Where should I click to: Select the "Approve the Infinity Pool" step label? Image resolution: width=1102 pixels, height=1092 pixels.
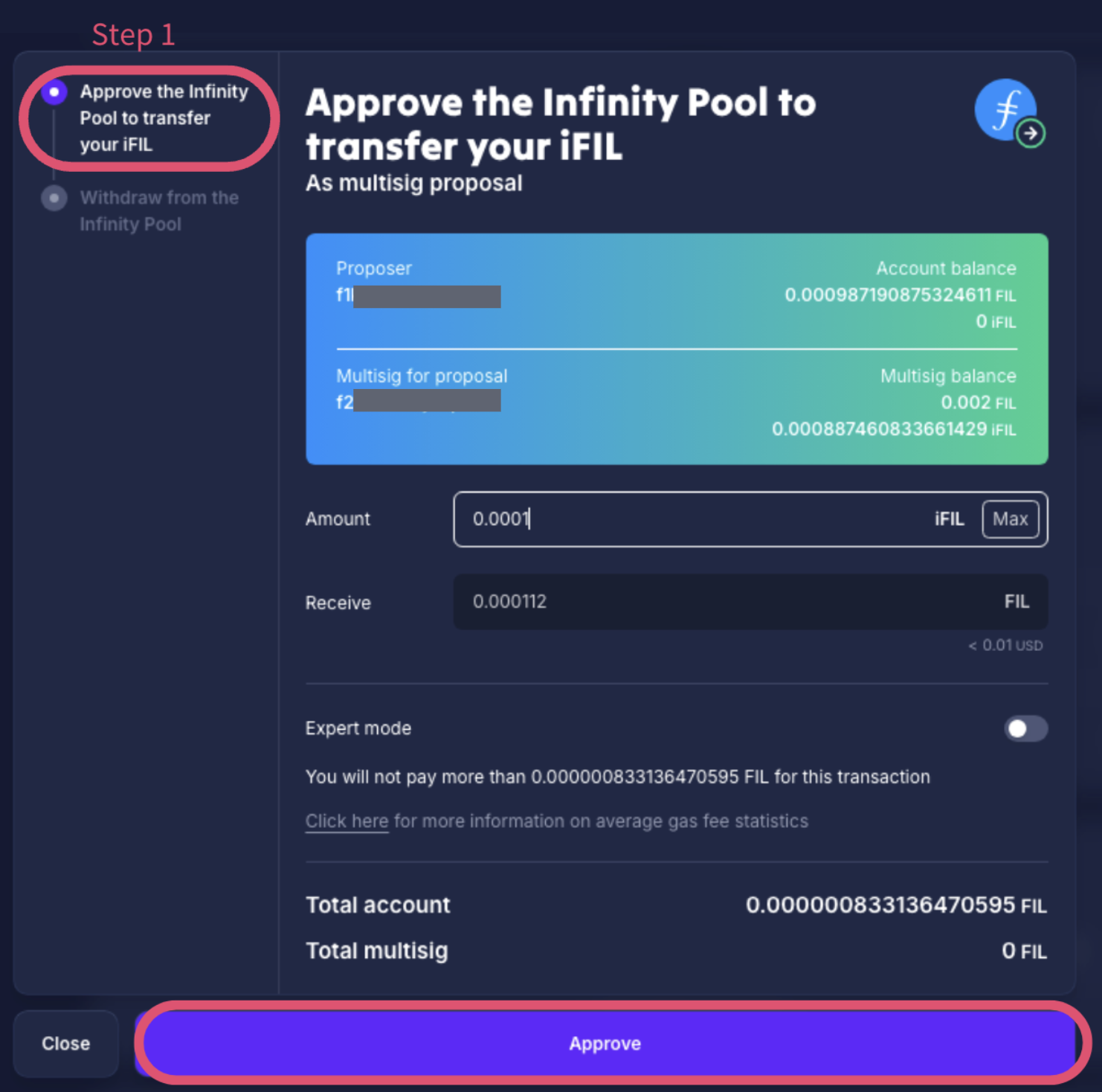(x=164, y=118)
